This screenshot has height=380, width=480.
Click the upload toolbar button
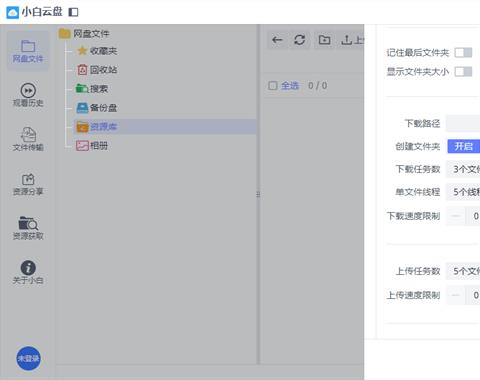tap(352, 40)
